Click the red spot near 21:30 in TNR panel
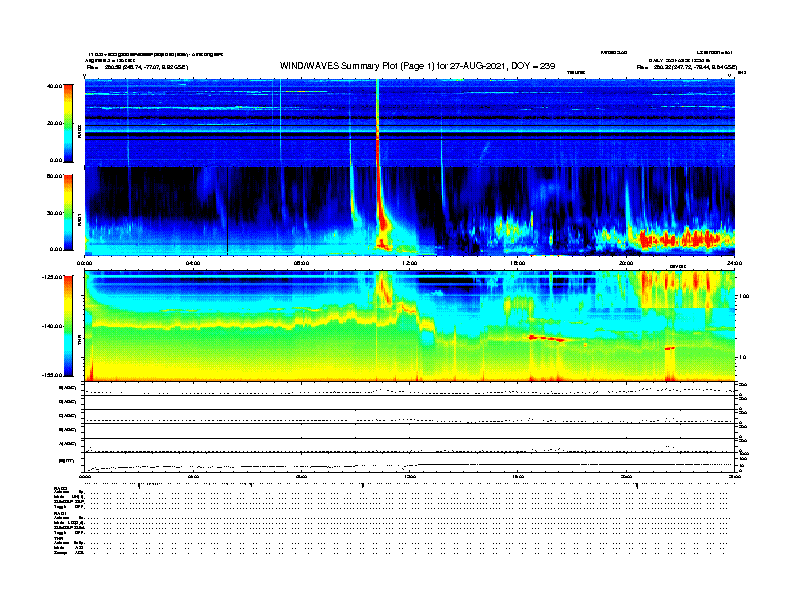 point(670,348)
